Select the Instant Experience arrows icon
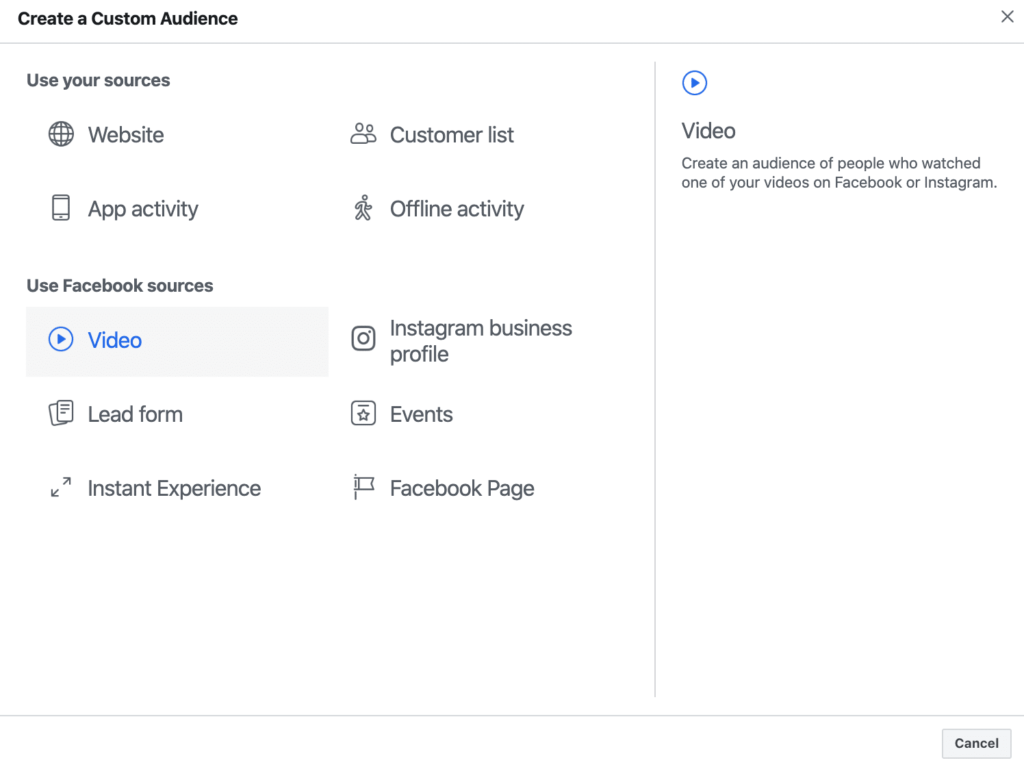The width and height of the screenshot is (1024, 767). (61, 487)
